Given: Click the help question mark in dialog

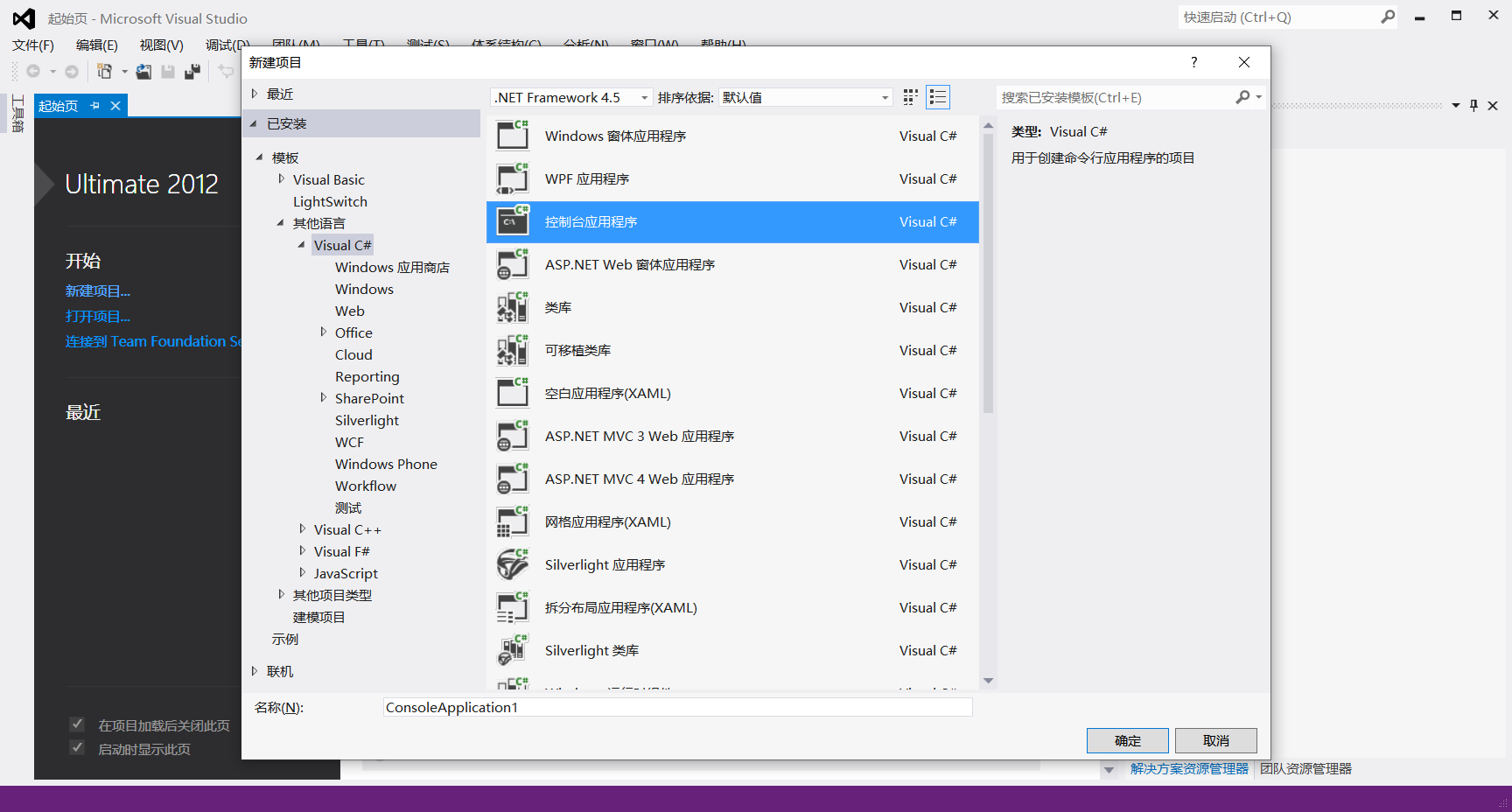Looking at the screenshot, I should click(x=1193, y=62).
